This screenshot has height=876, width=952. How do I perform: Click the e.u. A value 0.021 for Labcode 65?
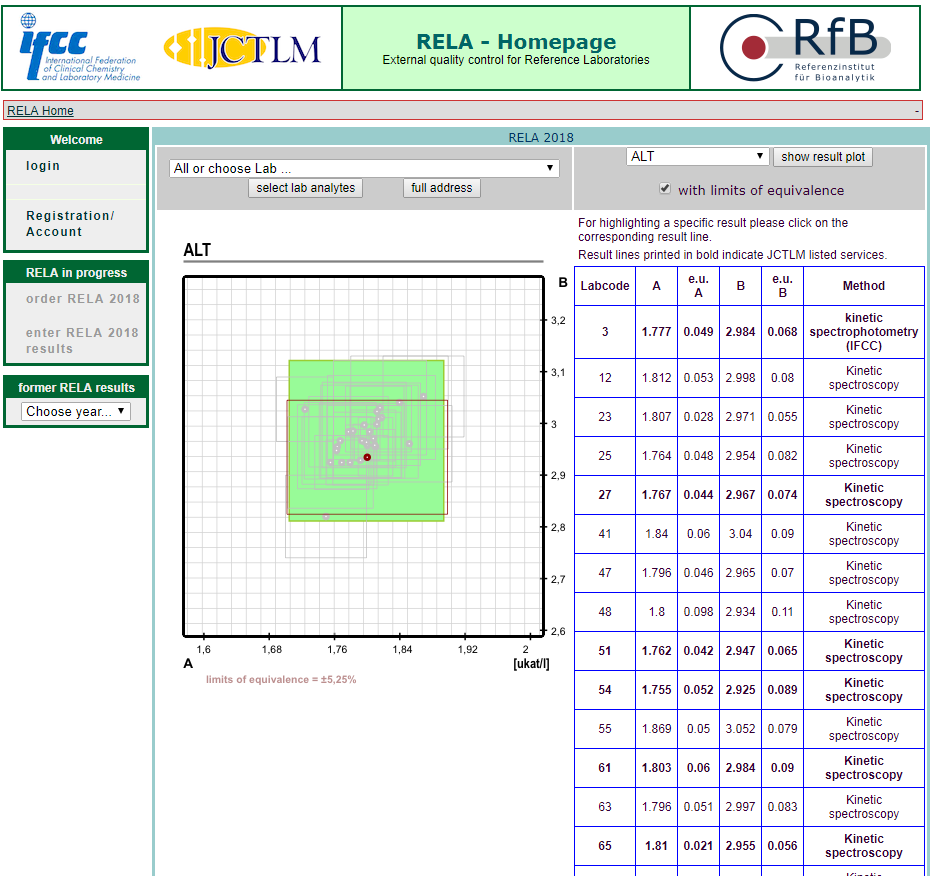point(698,846)
